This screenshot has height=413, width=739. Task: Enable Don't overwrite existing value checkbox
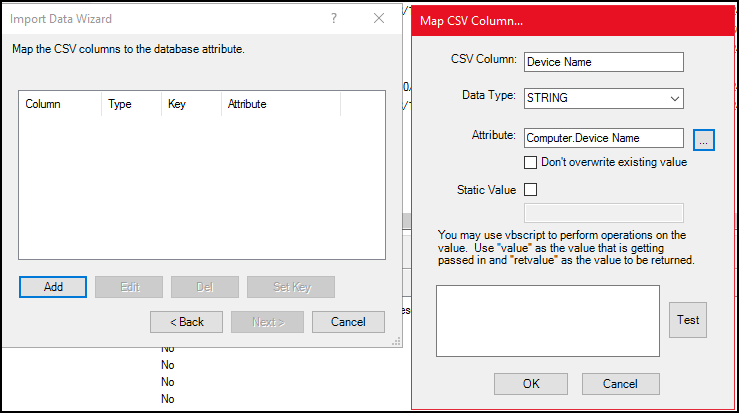[531, 162]
